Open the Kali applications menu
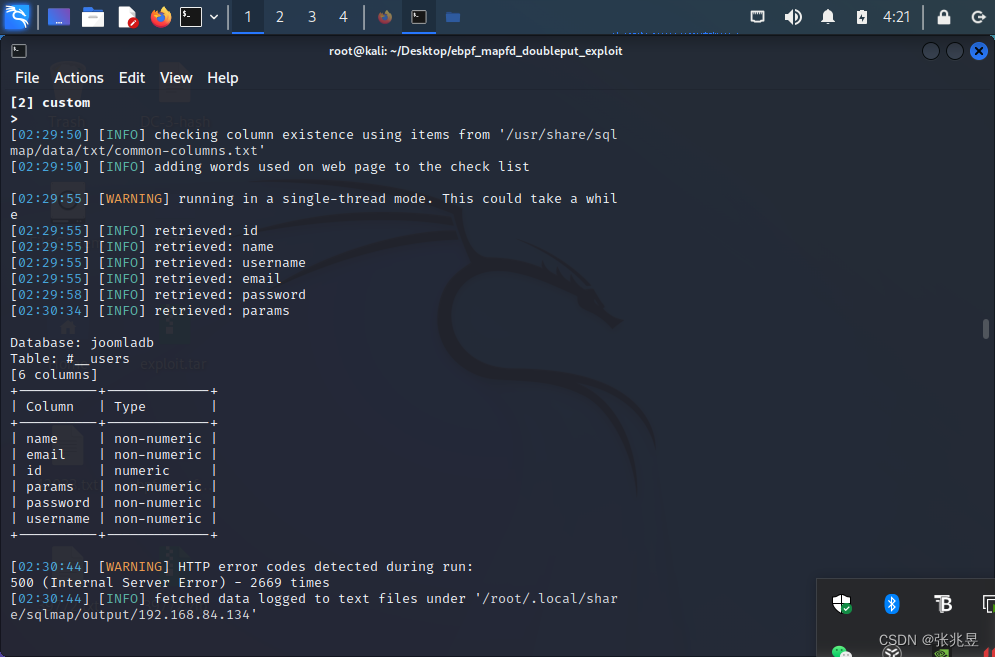995x657 pixels. [16, 16]
